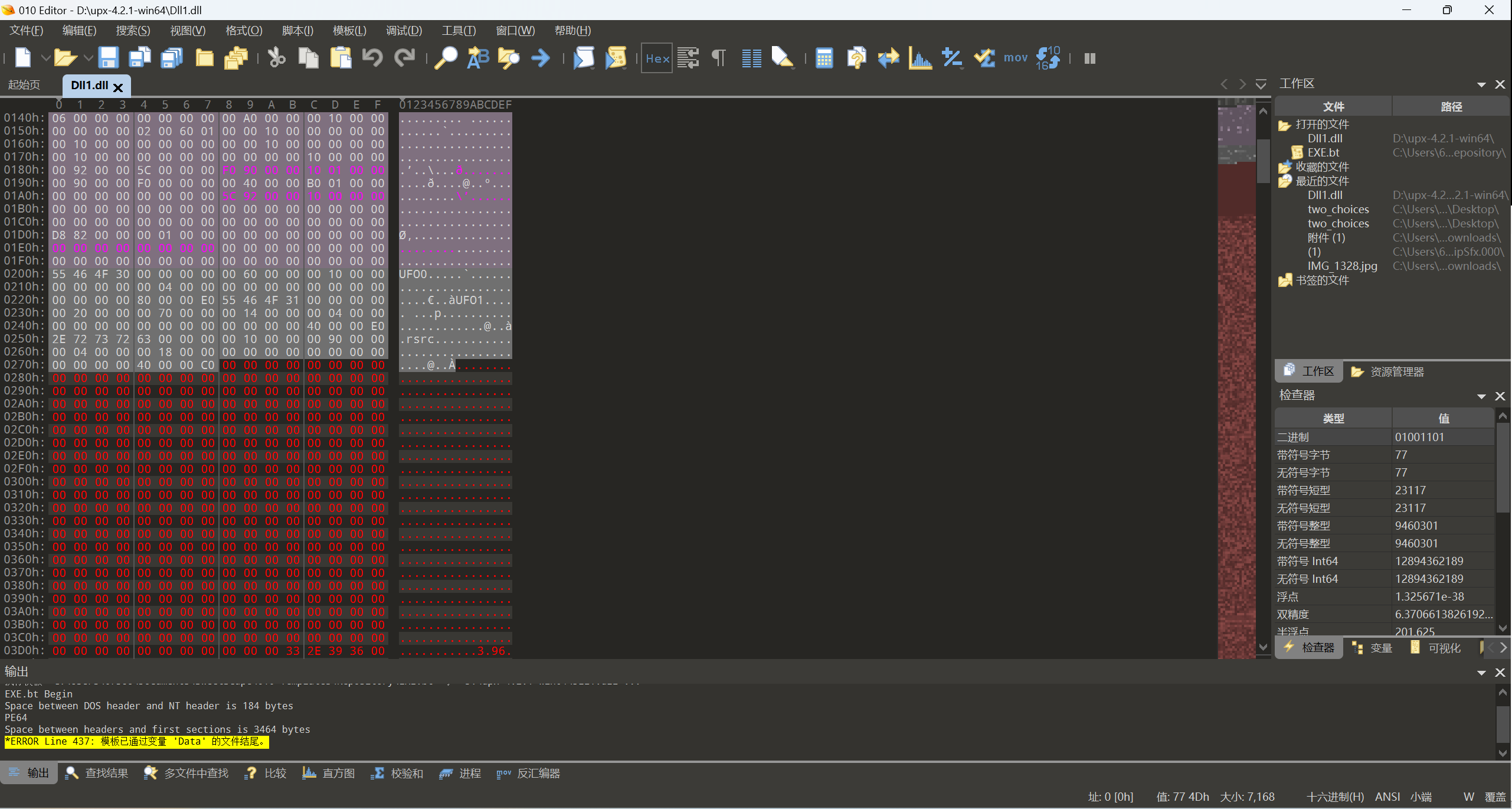This screenshot has width=1512, height=809.
Task: Click the Undo arrow icon
Action: 372,58
